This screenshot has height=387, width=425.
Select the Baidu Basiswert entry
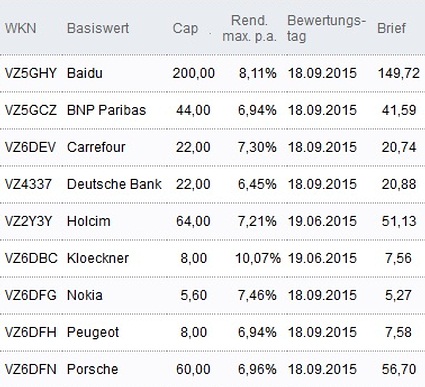84,73
